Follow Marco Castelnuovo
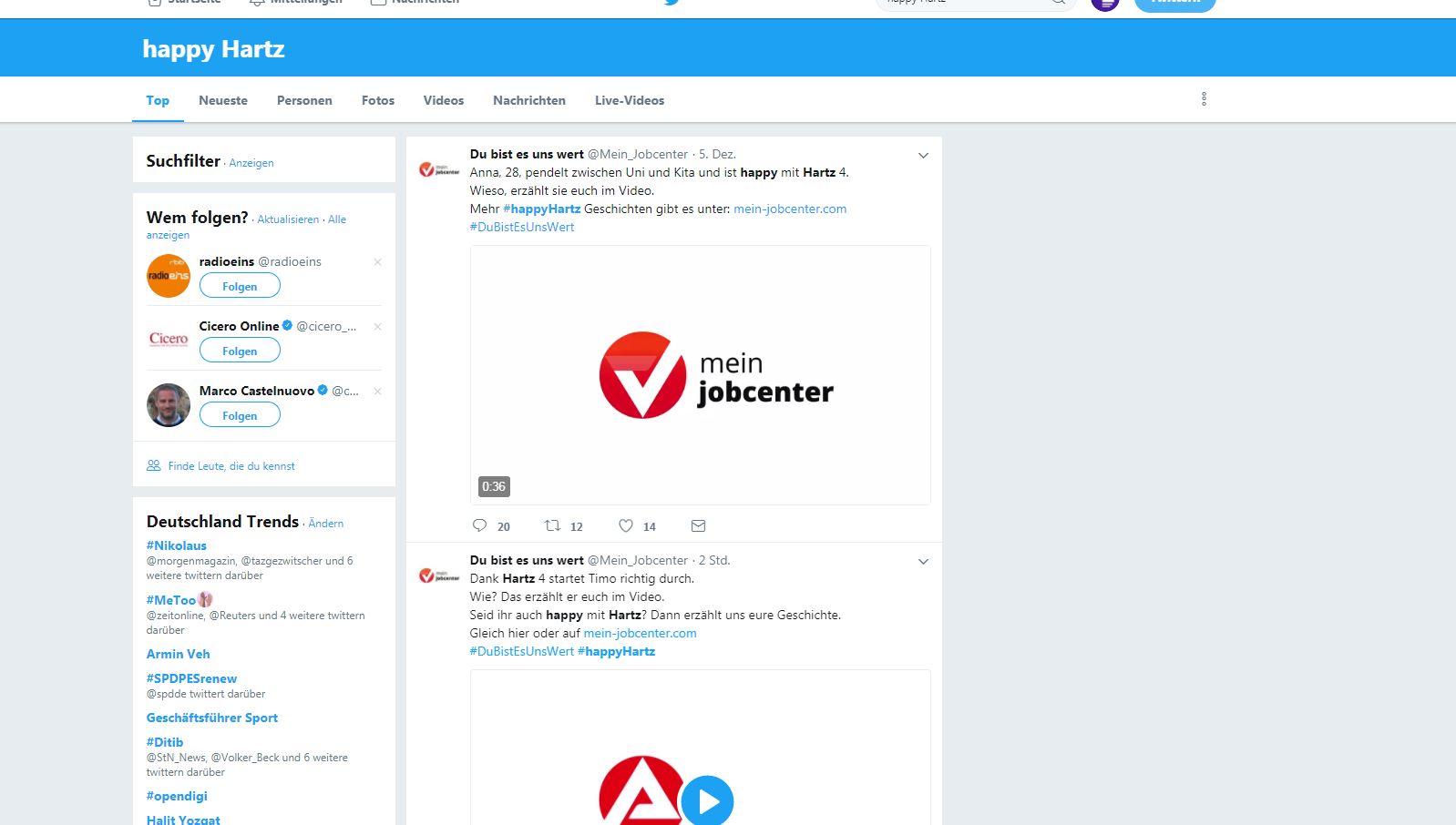 (240, 415)
